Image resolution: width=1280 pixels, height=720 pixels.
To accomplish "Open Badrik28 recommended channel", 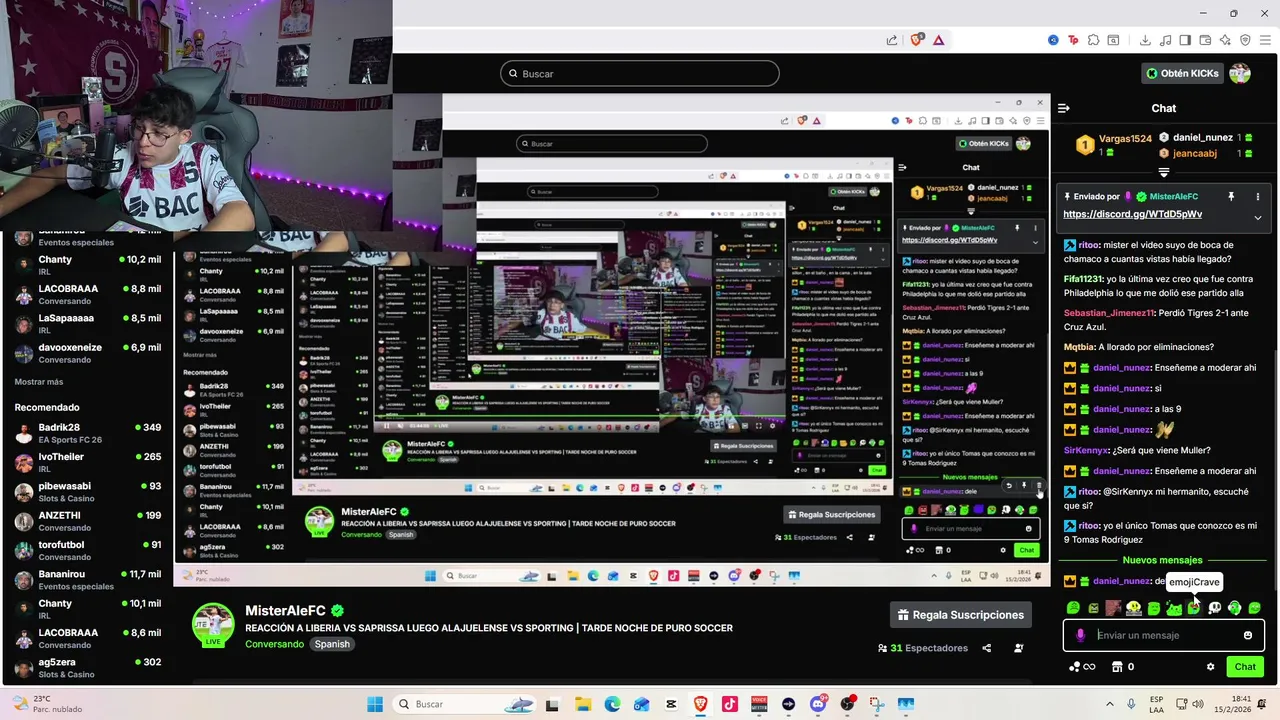I will tap(87, 433).
